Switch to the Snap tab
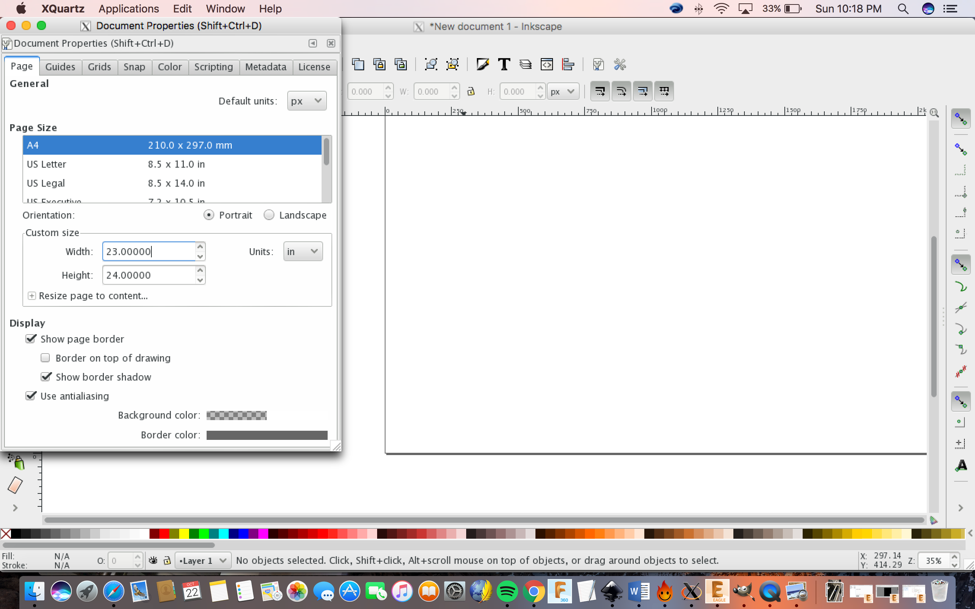This screenshot has height=609, width=975. tap(134, 67)
